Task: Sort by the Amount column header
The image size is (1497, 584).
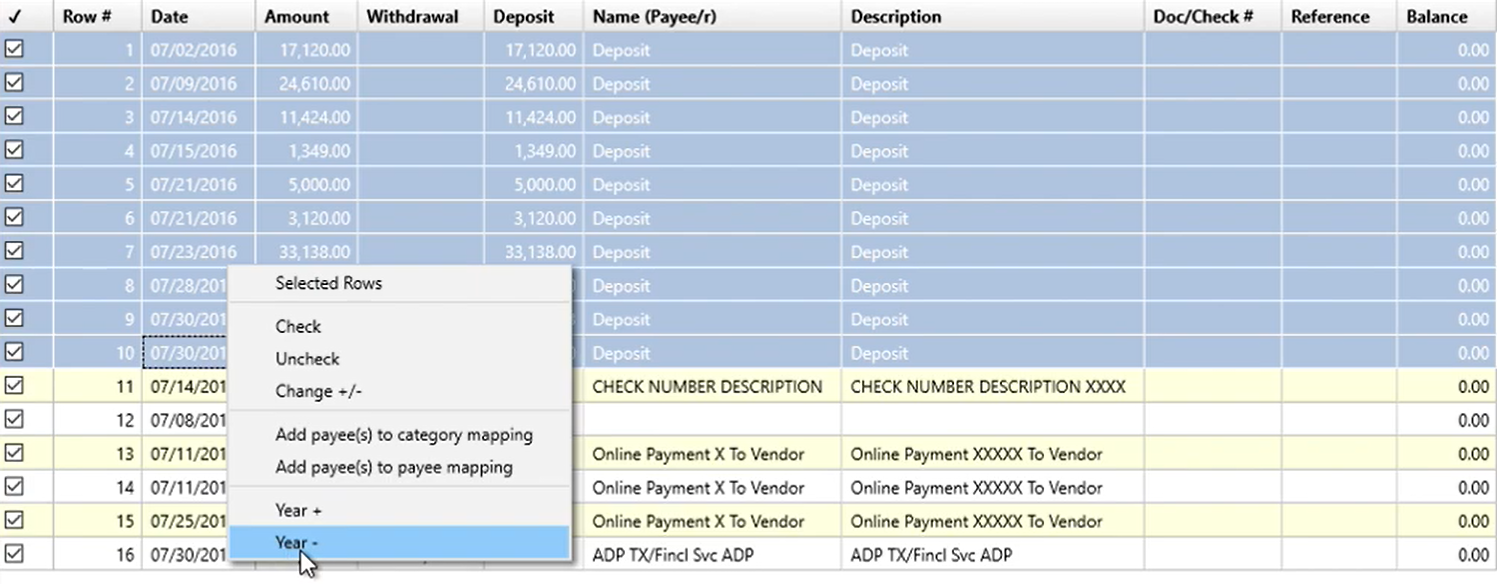Action: (306, 16)
